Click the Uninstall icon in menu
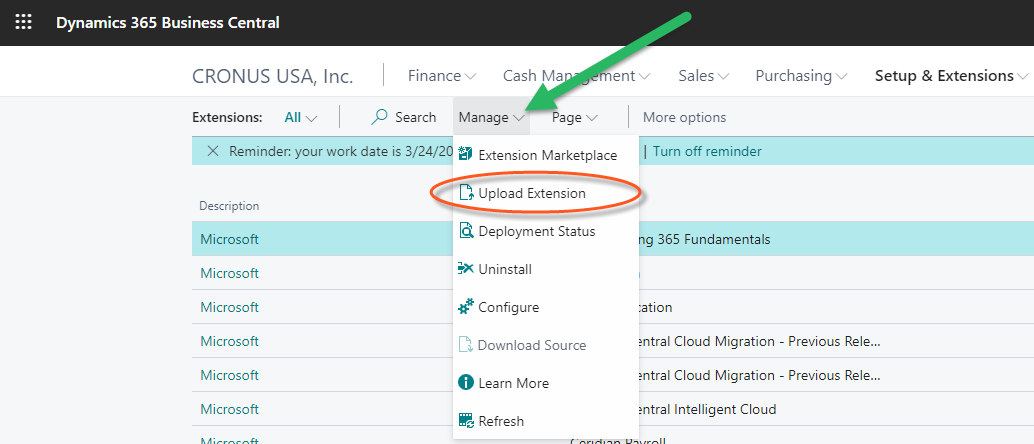The image size is (1034, 444). (465, 269)
